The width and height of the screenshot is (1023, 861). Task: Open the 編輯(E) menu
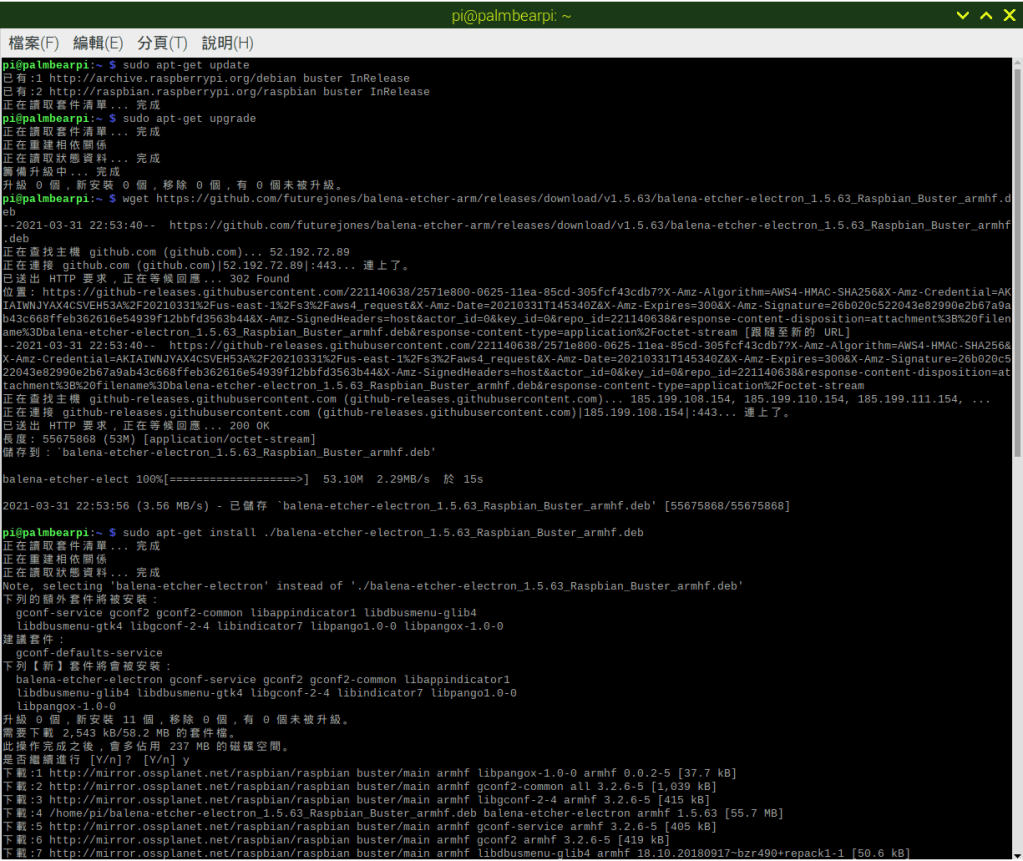(98, 43)
